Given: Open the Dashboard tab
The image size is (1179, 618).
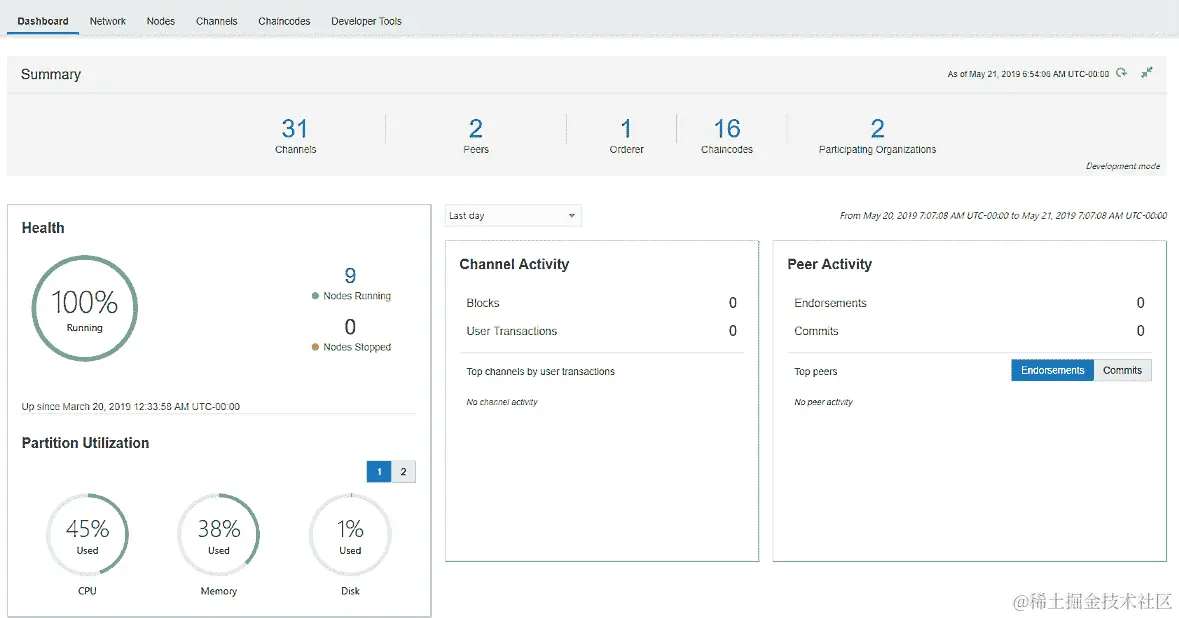Looking at the screenshot, I should 43,21.
